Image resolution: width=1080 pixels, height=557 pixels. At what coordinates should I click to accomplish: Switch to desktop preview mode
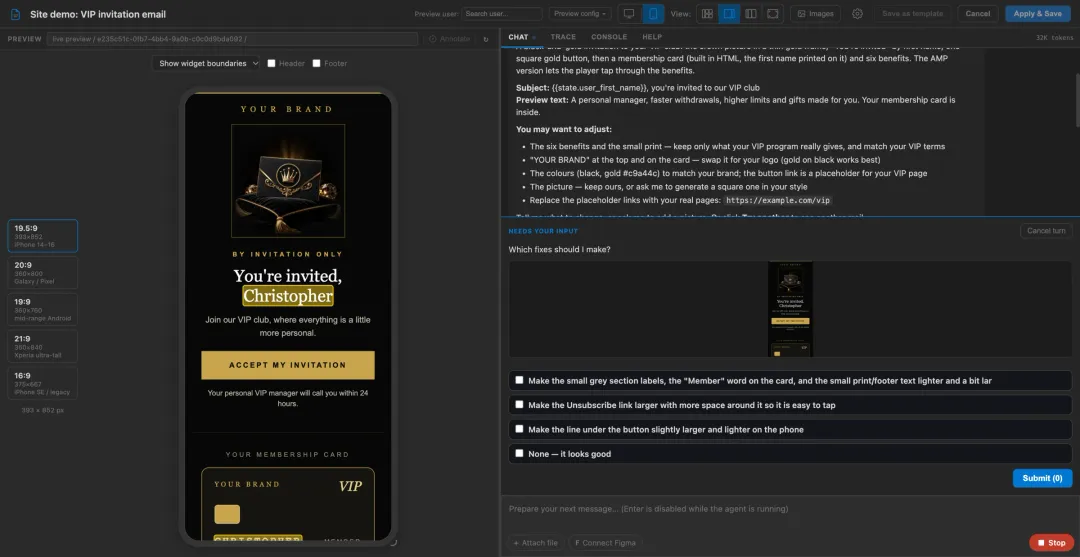[629, 14]
